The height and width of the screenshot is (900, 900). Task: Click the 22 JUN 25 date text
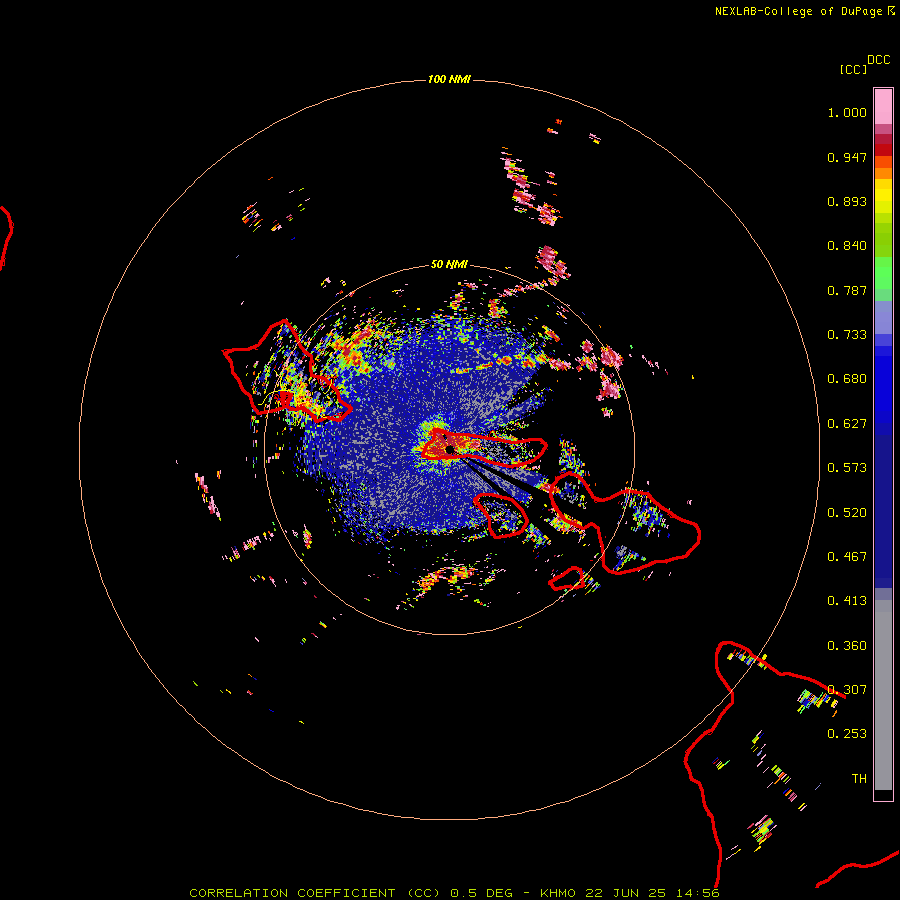(x=626, y=893)
